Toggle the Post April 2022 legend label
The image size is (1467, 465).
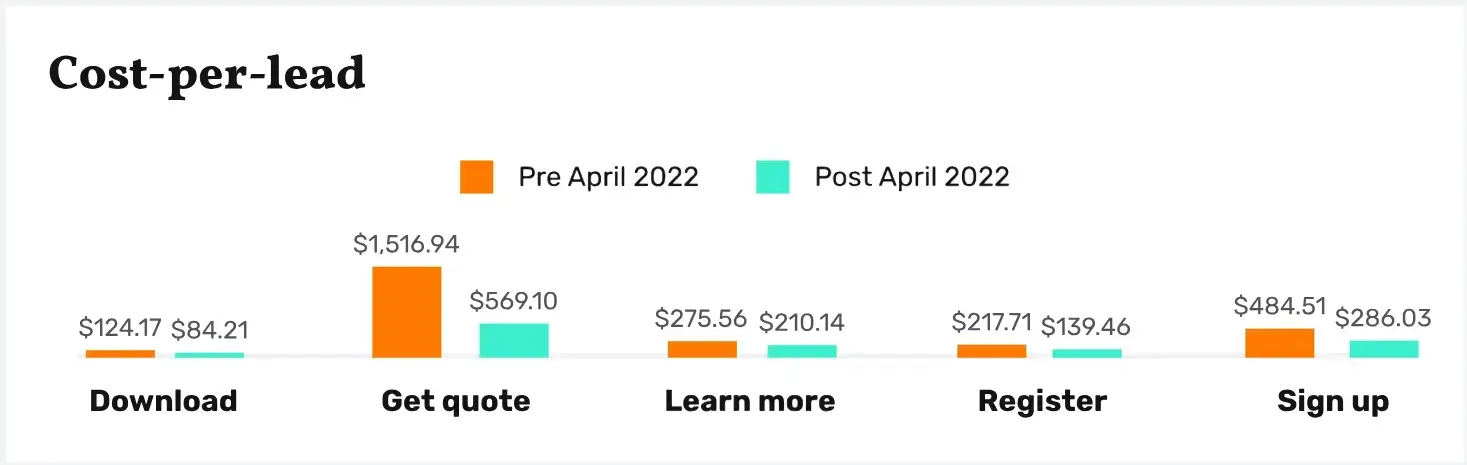click(912, 177)
